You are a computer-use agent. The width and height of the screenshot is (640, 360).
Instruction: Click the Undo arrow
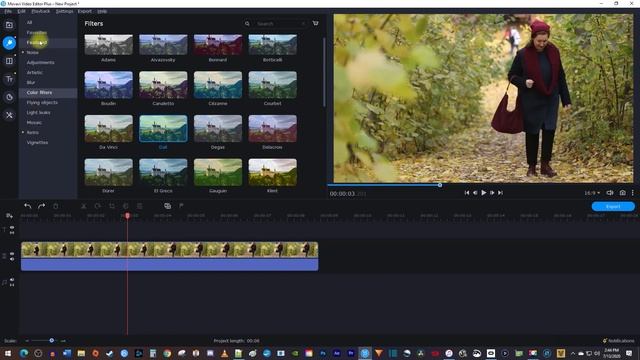click(x=28, y=206)
